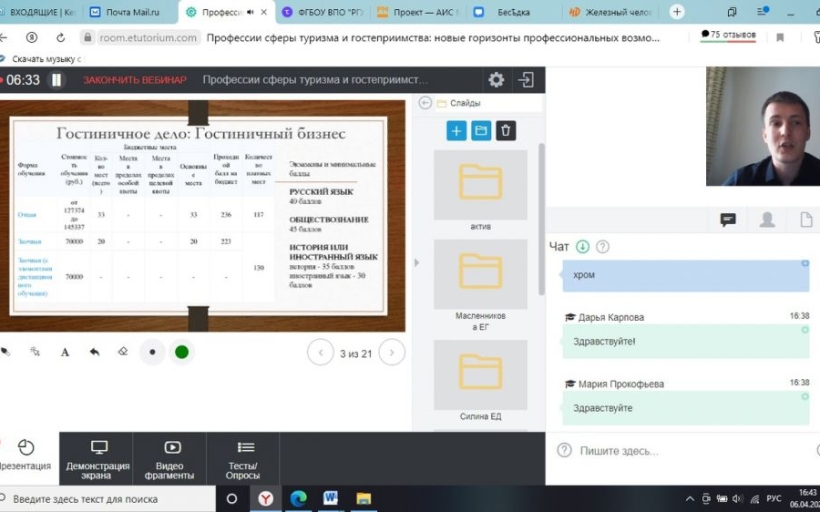Click the Очная study form link

click(27, 214)
